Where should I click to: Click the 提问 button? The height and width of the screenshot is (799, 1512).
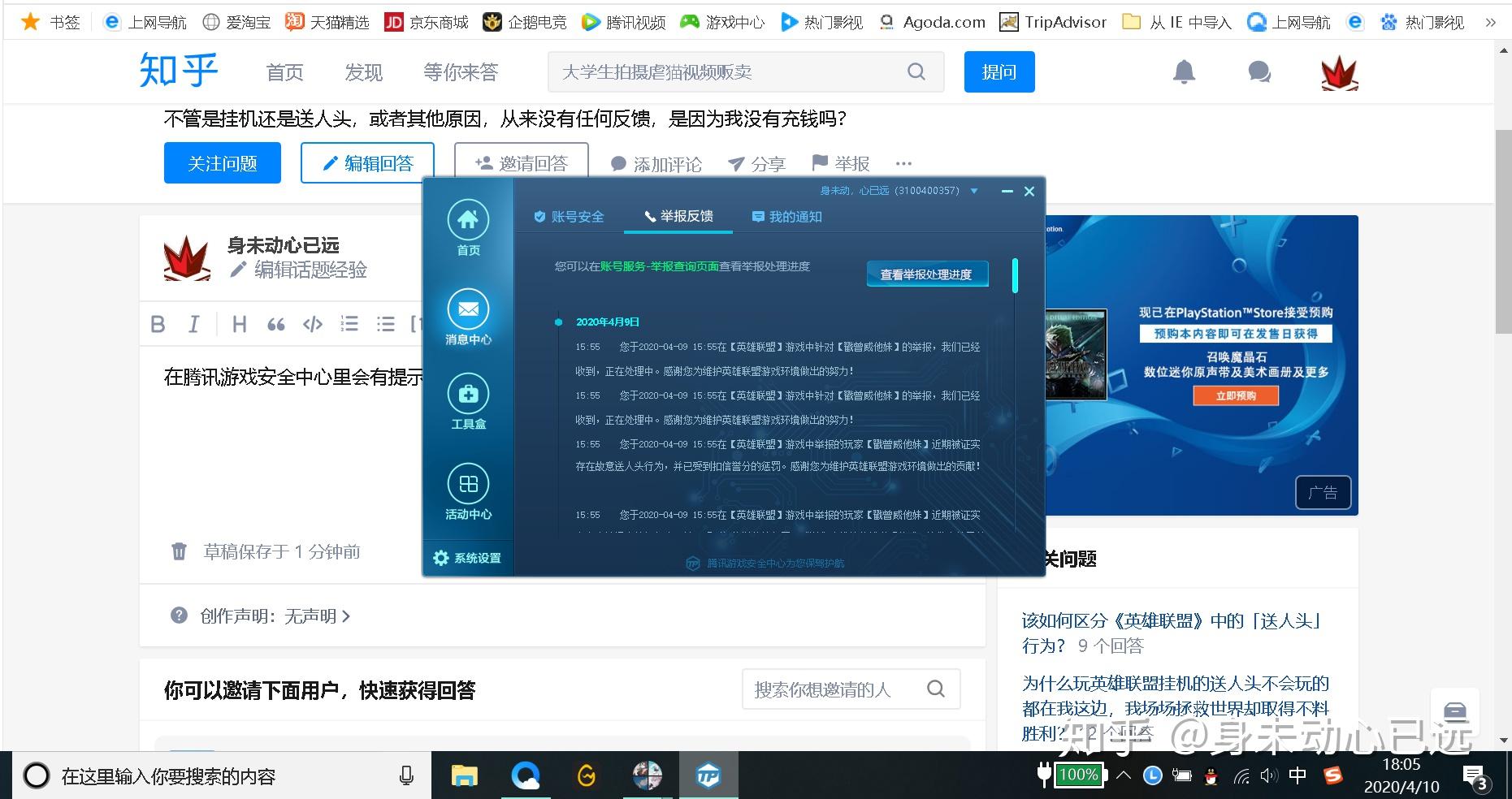999,71
